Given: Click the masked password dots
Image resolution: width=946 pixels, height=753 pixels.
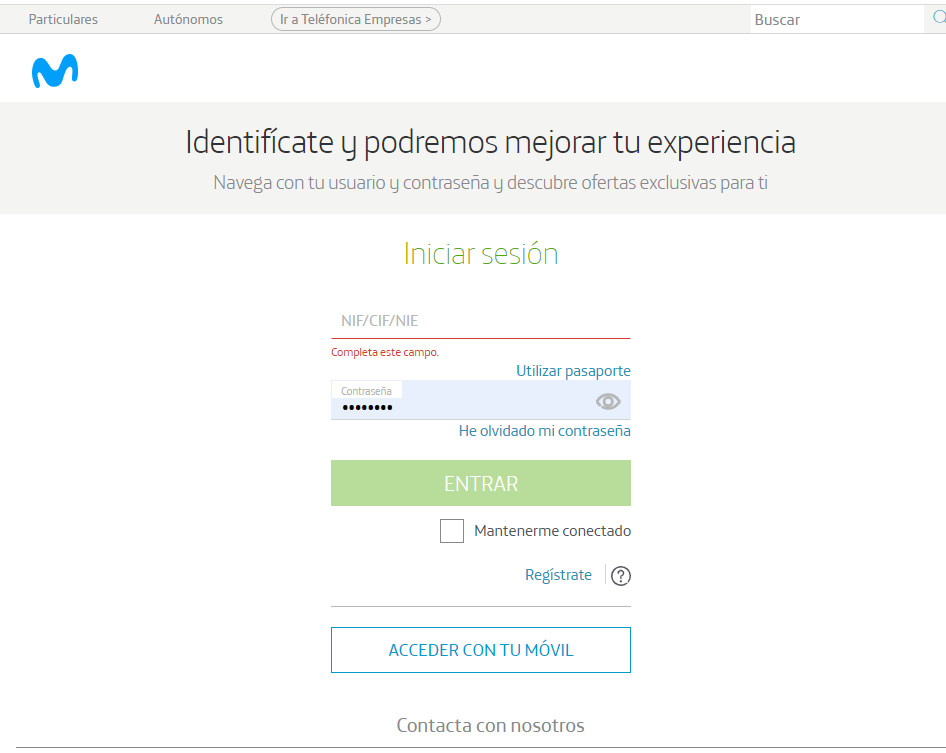Looking at the screenshot, I should (x=367, y=409).
